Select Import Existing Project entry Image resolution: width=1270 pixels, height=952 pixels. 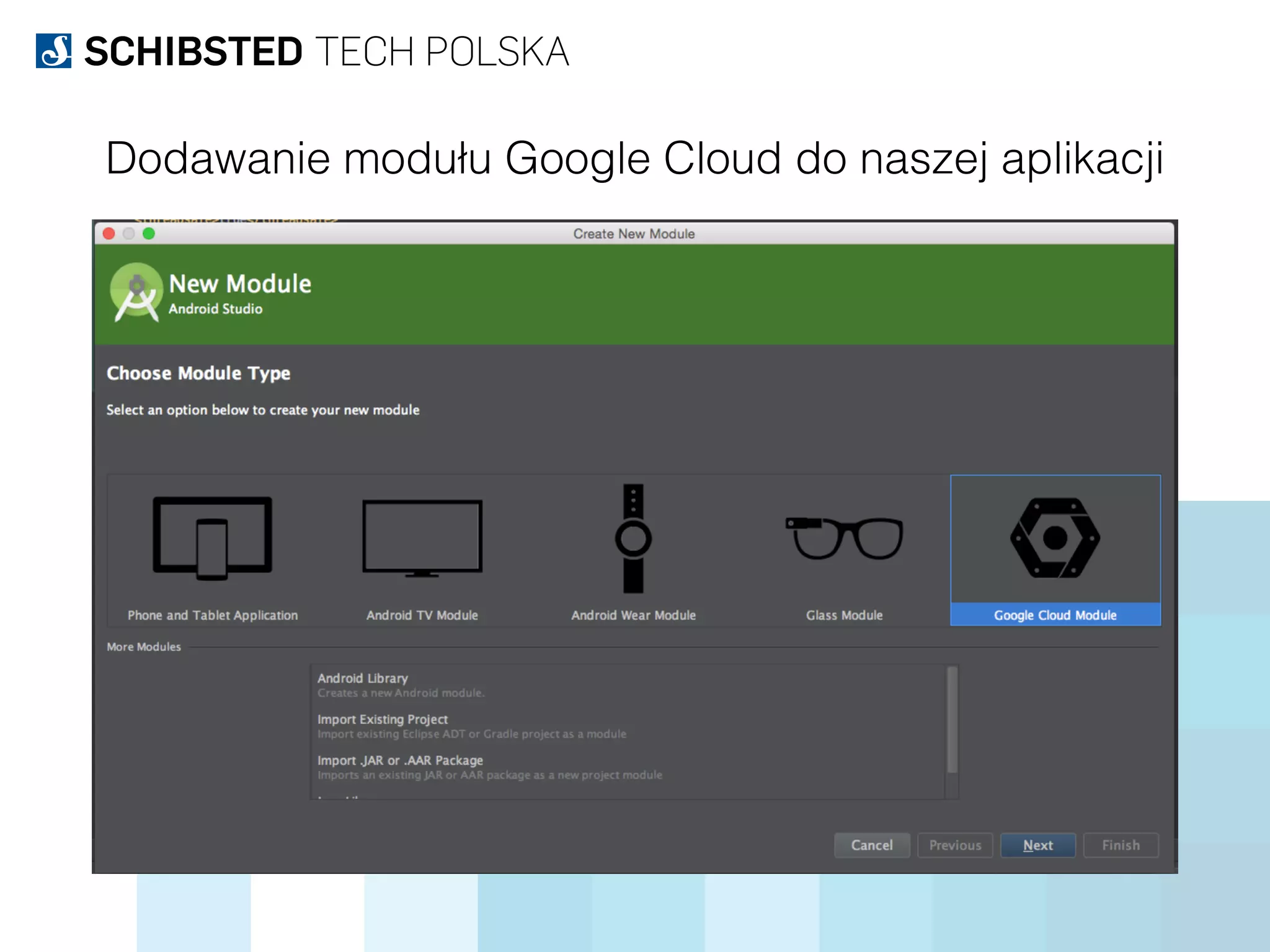click(x=628, y=726)
